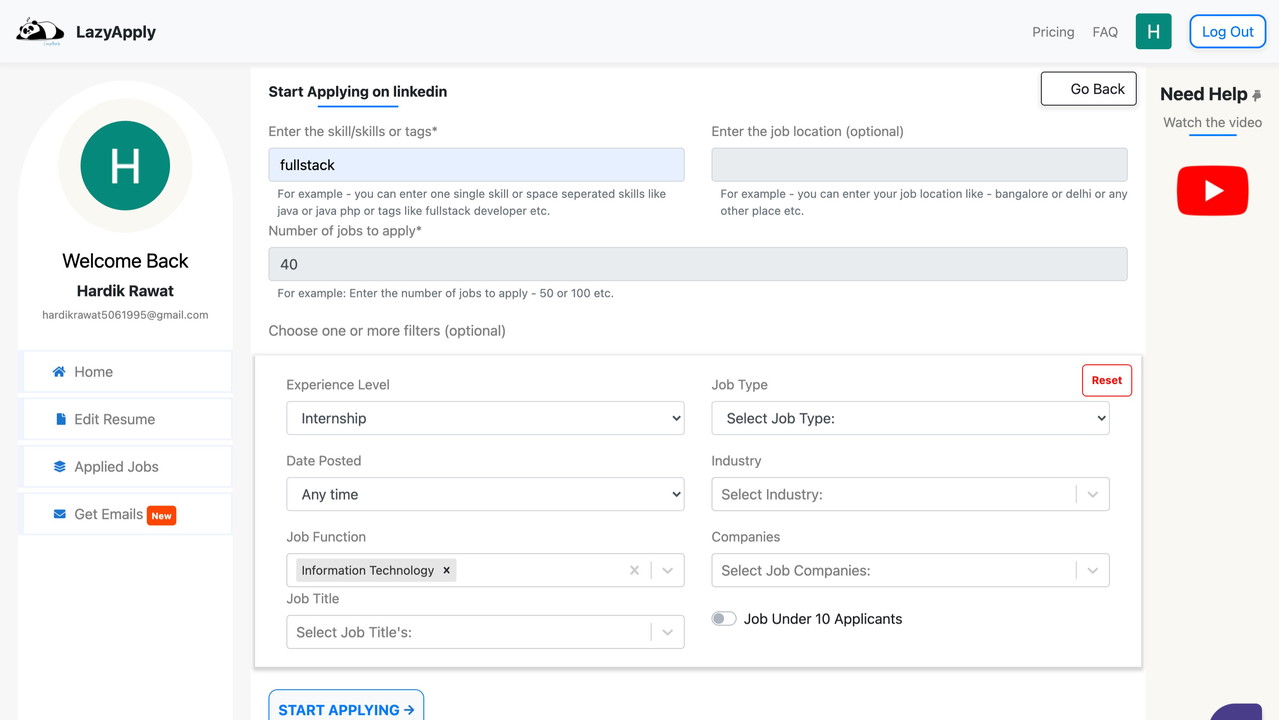Remove the Information Technology tag
The width and height of the screenshot is (1279, 720).
446,570
